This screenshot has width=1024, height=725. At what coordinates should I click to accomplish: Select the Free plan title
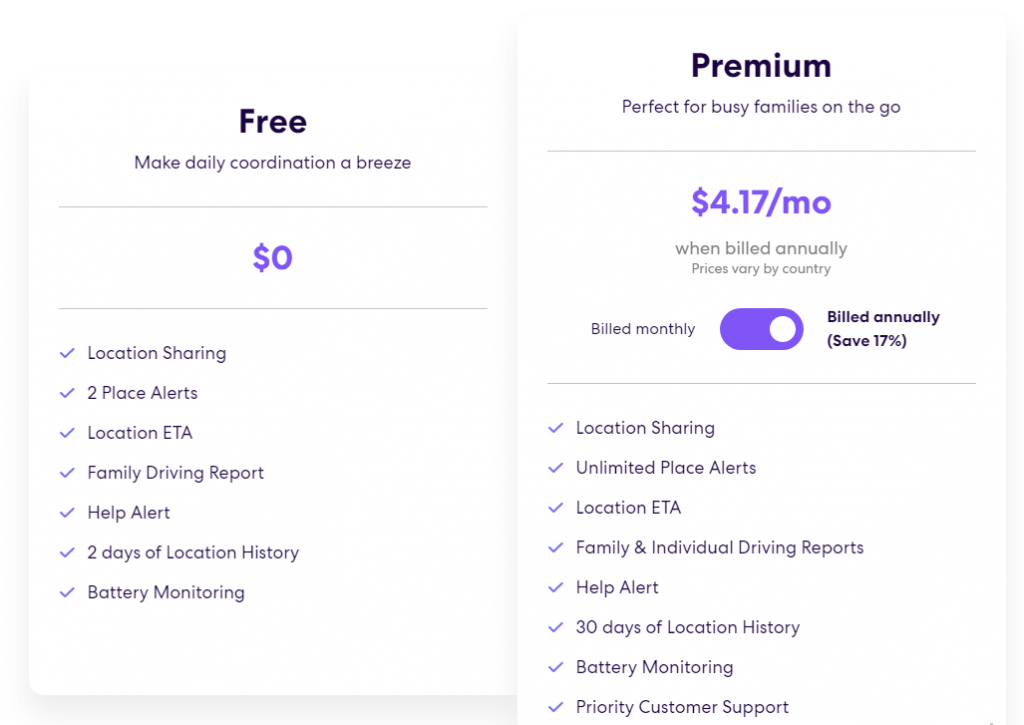[x=272, y=121]
